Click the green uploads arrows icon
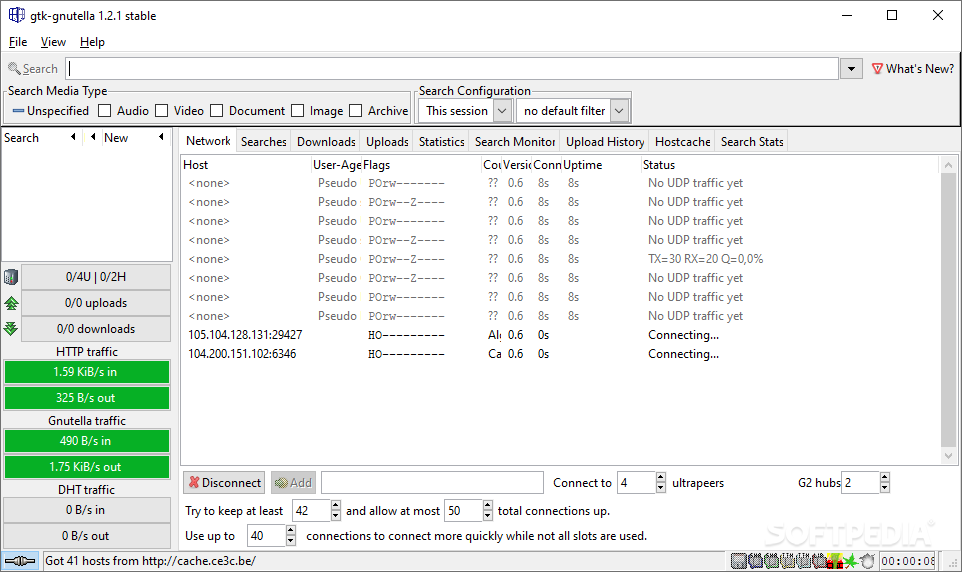The image size is (962, 572). 10,303
